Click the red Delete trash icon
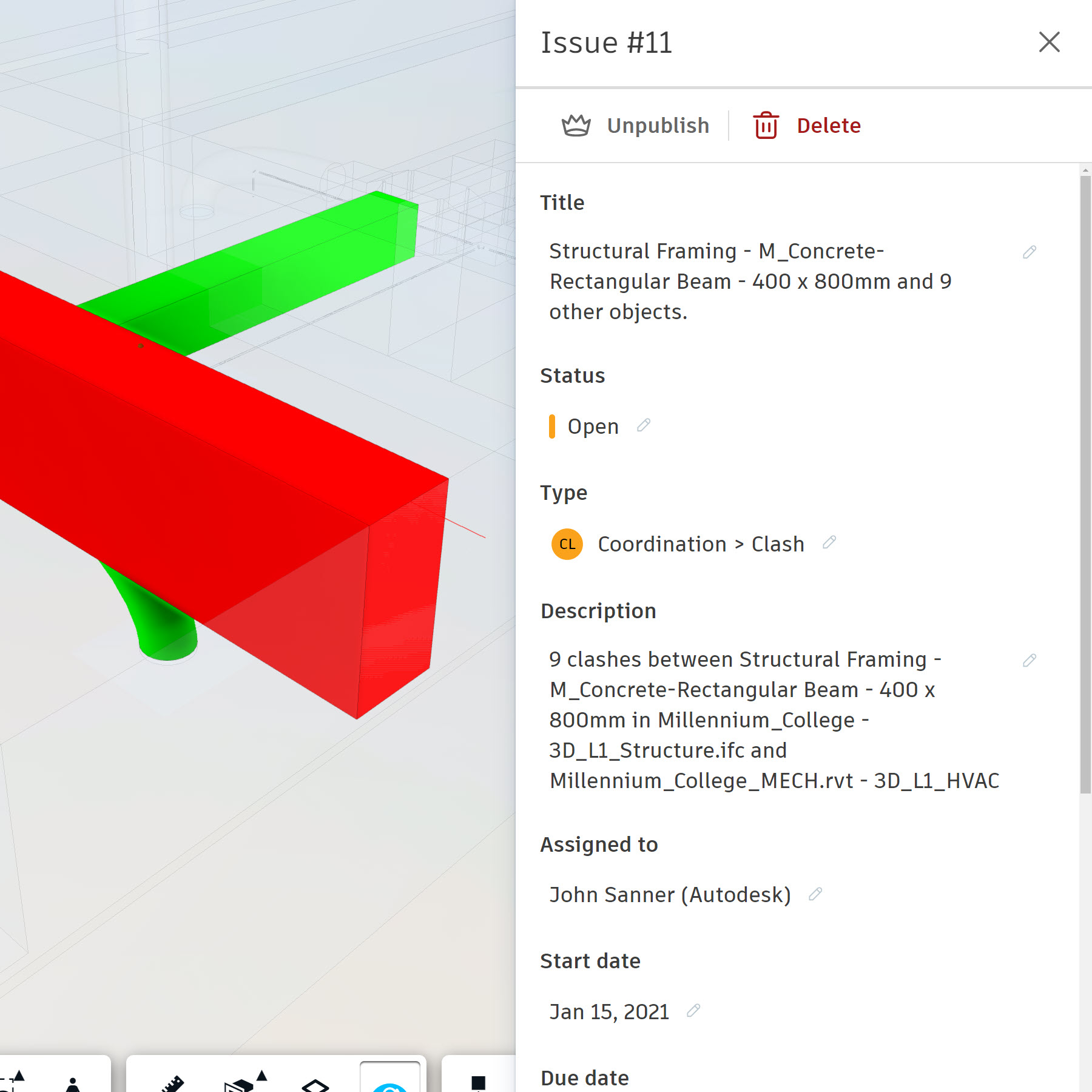The height and width of the screenshot is (1092, 1092). pyautogui.click(x=766, y=126)
